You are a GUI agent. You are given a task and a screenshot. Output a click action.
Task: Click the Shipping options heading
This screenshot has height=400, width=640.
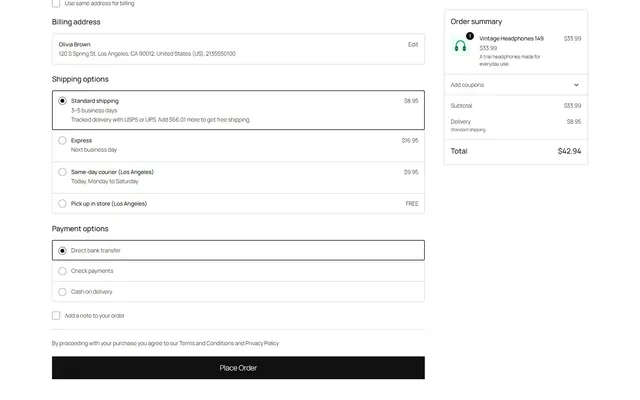(80, 79)
